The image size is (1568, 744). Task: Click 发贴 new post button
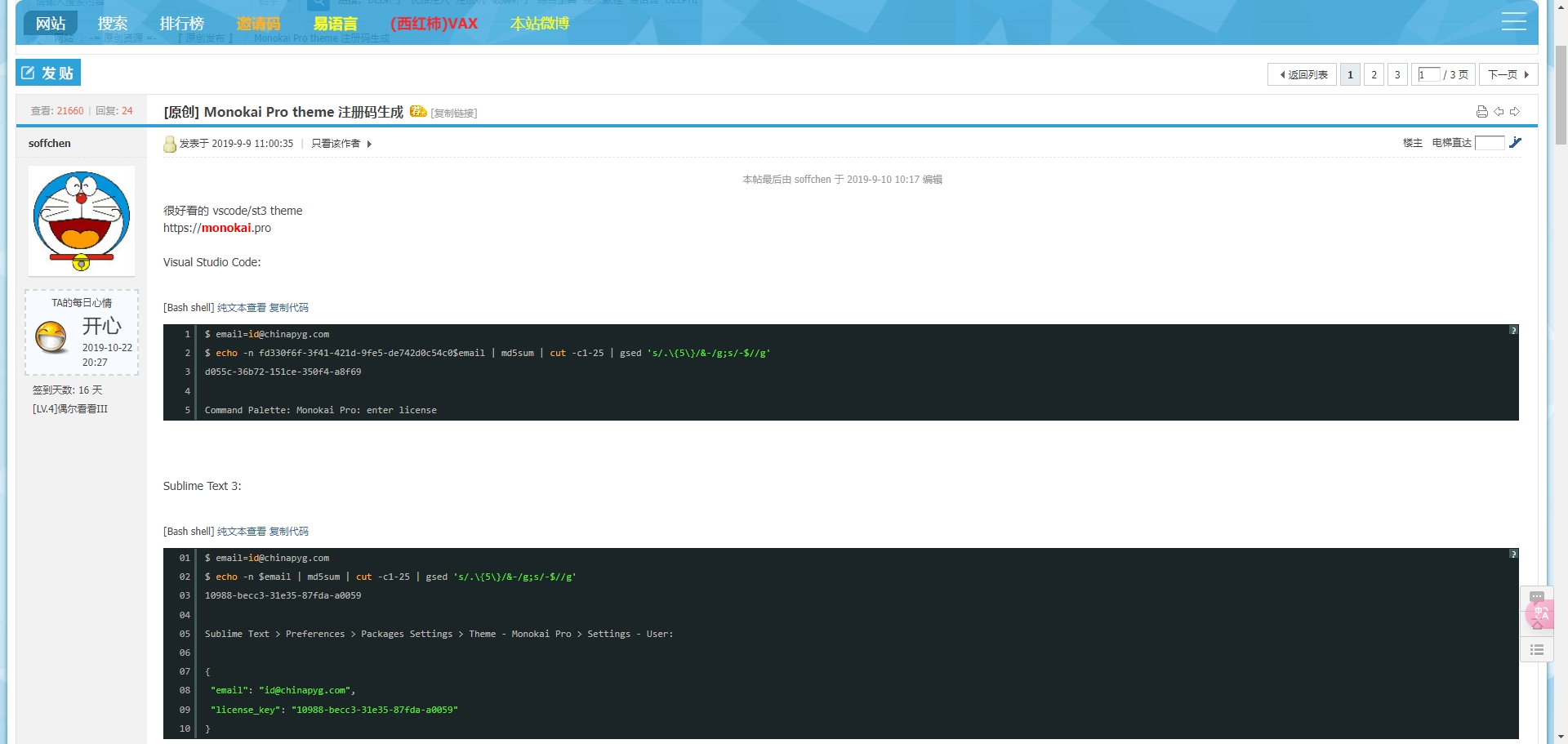[48, 73]
